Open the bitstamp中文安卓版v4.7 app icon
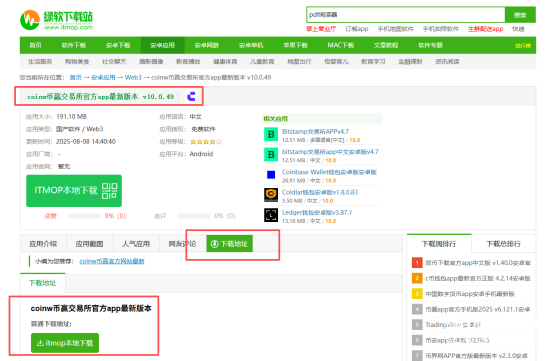The image size is (553, 361). 271,154
